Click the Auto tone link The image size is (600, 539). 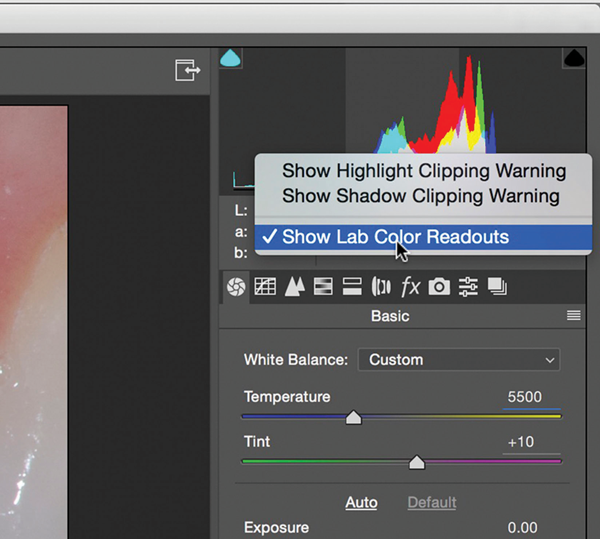click(361, 502)
